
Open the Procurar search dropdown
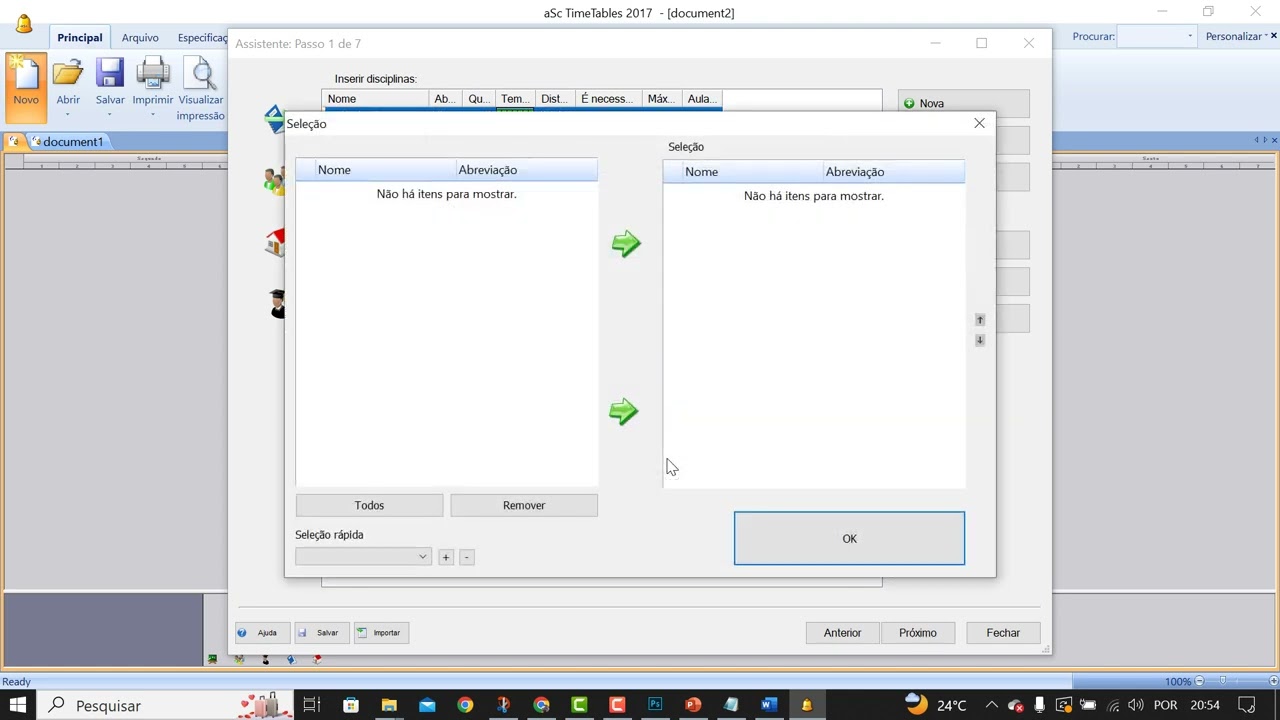tap(1190, 37)
